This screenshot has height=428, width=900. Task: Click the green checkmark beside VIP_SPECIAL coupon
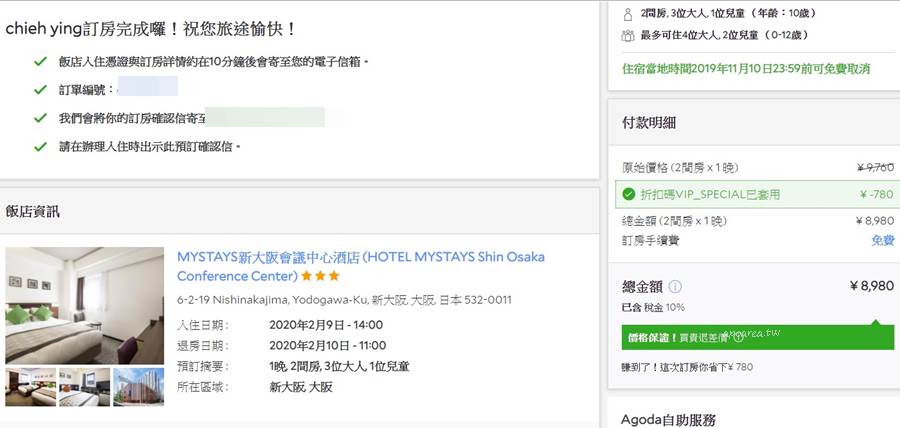pos(629,194)
